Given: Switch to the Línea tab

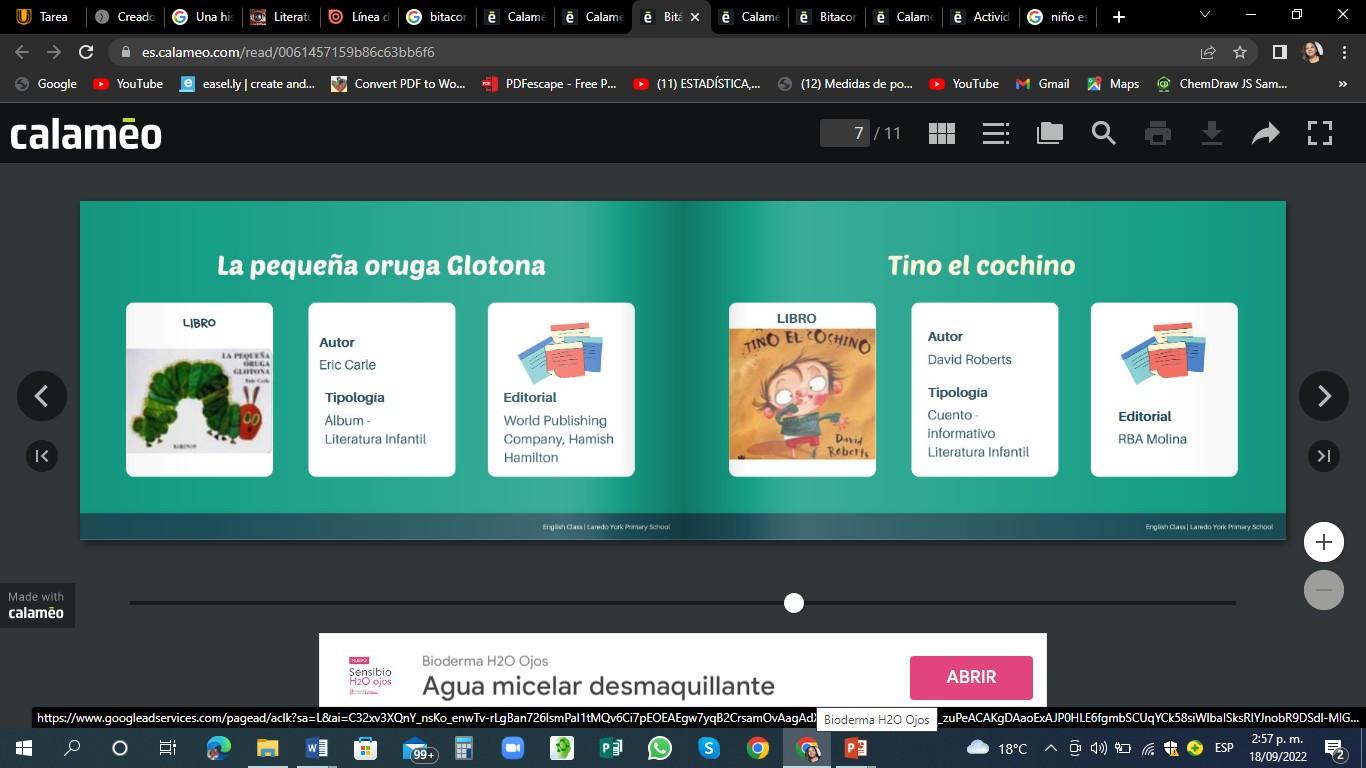Looking at the screenshot, I should pyautogui.click(x=358, y=17).
